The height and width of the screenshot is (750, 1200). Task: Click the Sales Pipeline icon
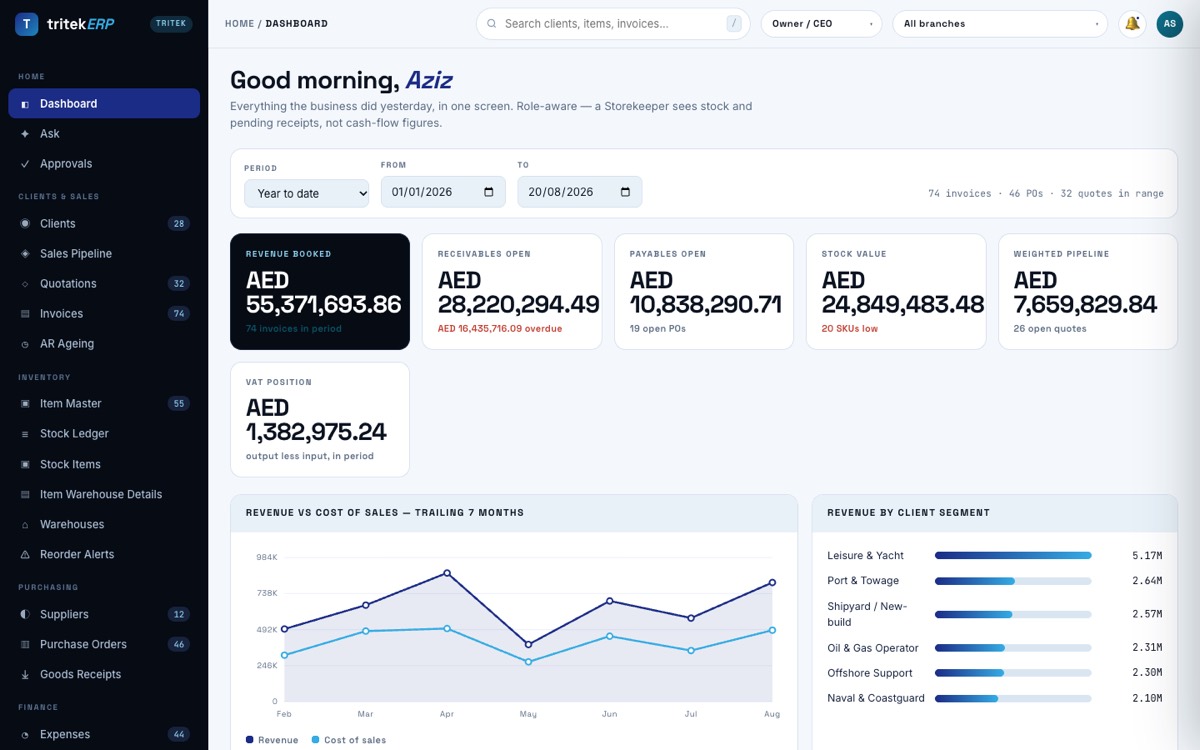[25, 254]
